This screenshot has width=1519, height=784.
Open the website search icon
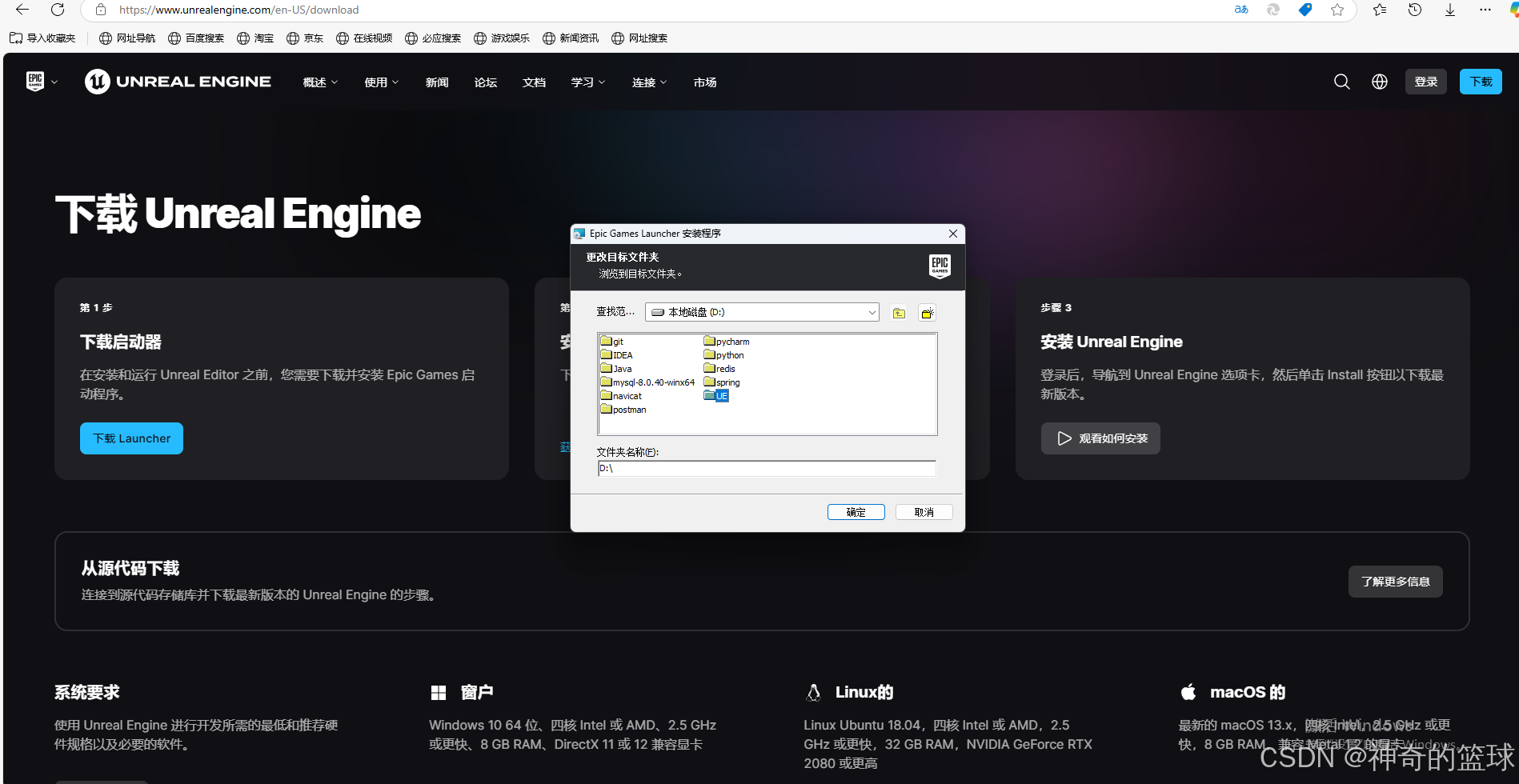(1342, 82)
